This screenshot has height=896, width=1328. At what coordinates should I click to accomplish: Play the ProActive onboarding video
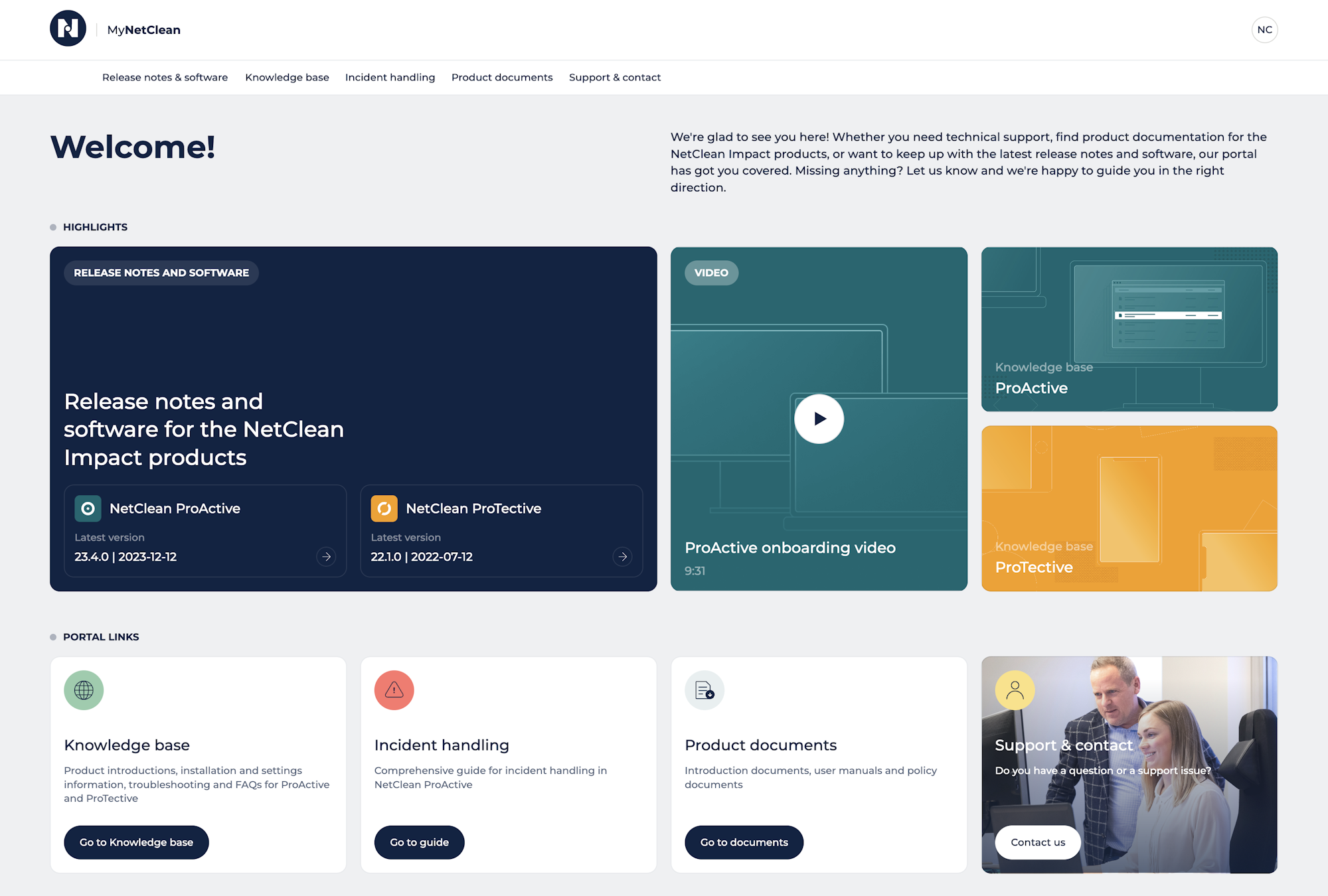coord(819,419)
